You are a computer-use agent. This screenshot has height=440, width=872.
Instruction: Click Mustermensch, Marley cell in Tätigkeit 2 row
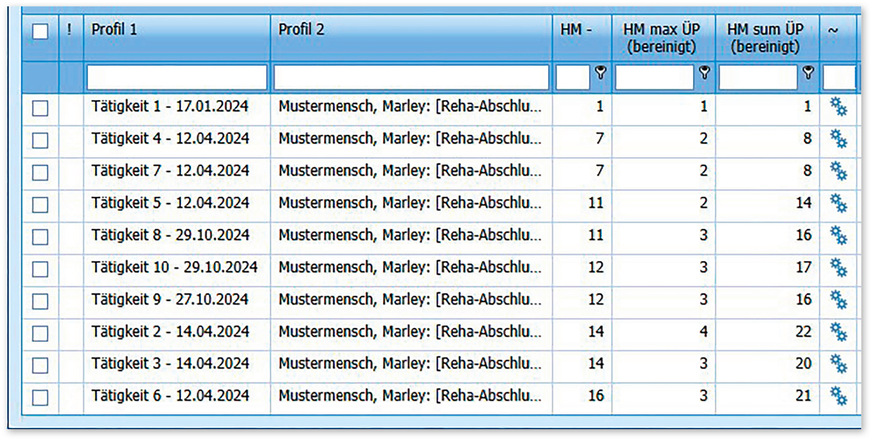pos(412,332)
